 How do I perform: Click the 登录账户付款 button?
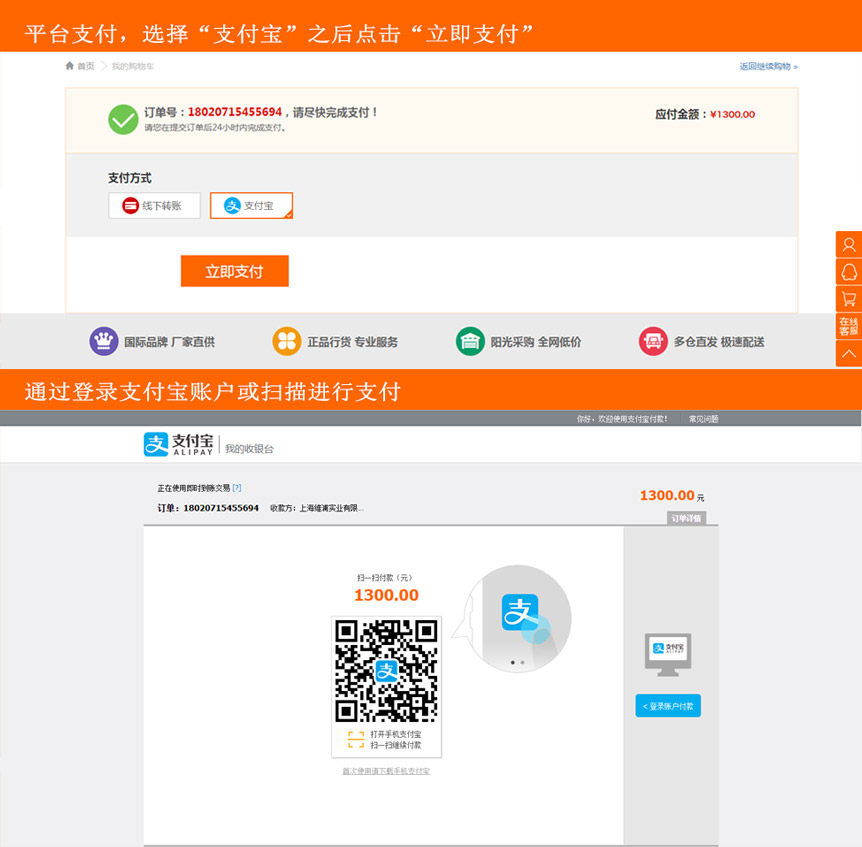pos(668,706)
